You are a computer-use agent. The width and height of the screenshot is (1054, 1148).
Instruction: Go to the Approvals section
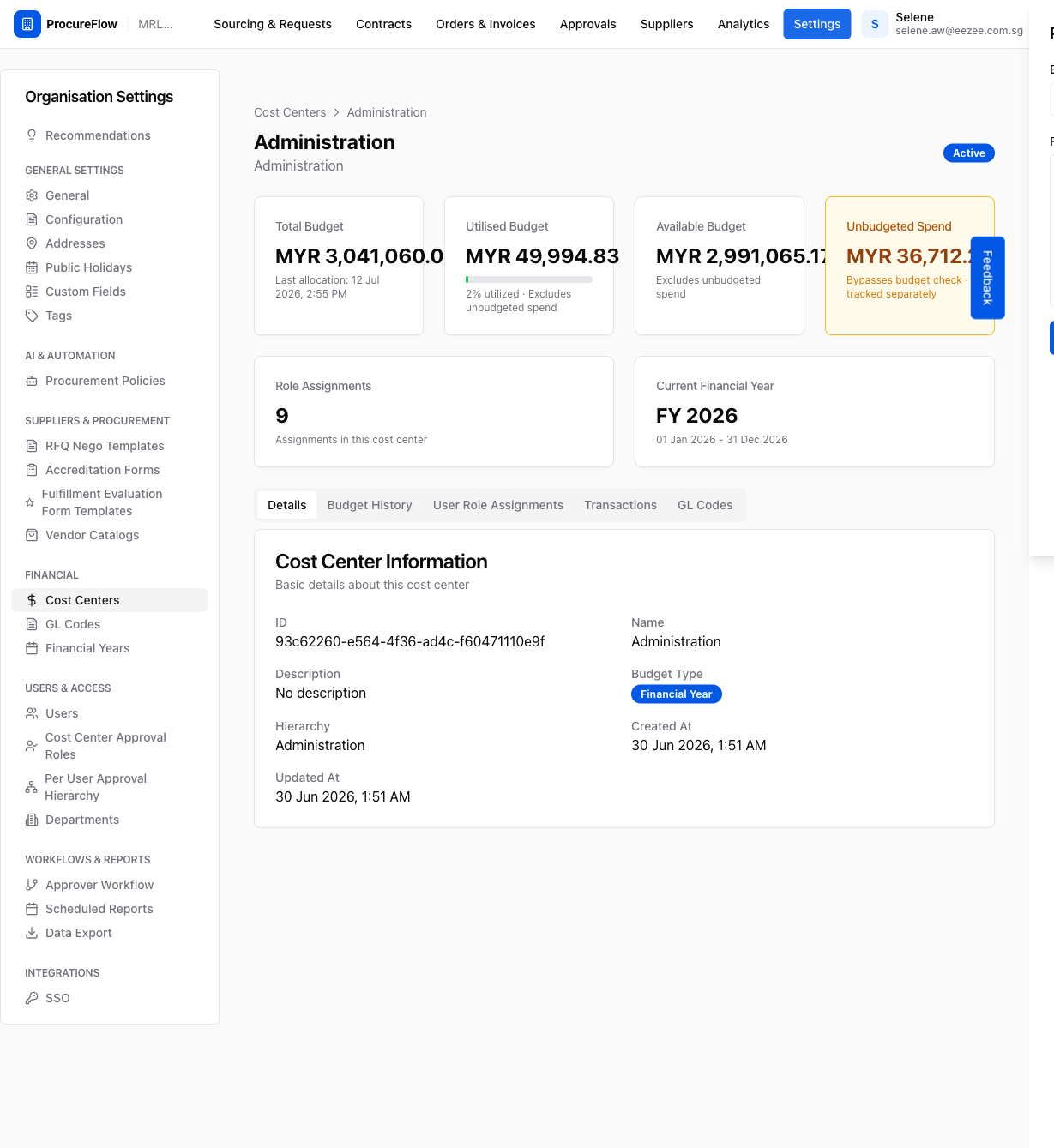[x=587, y=24]
